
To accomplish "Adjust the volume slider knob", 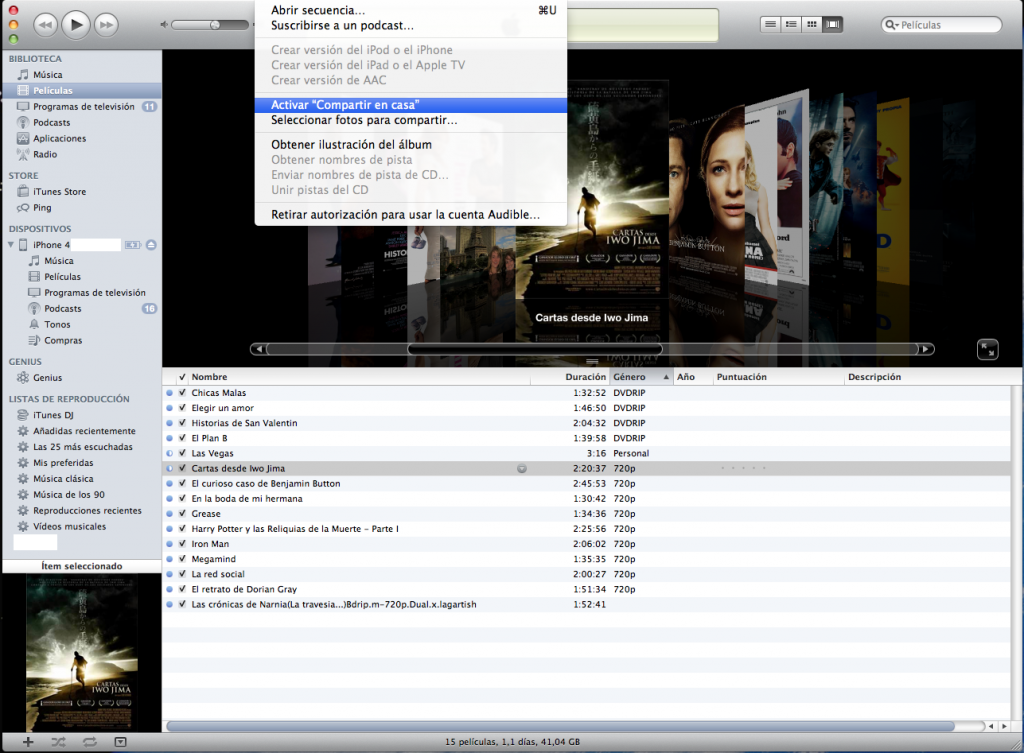I will 215,25.
